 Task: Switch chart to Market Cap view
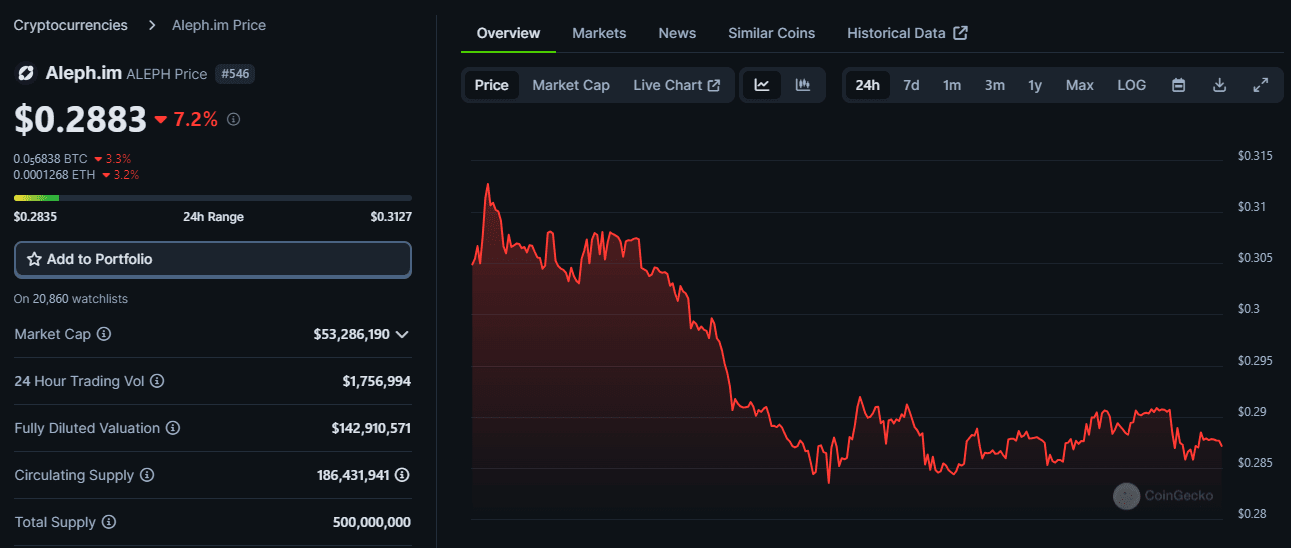pyautogui.click(x=570, y=85)
